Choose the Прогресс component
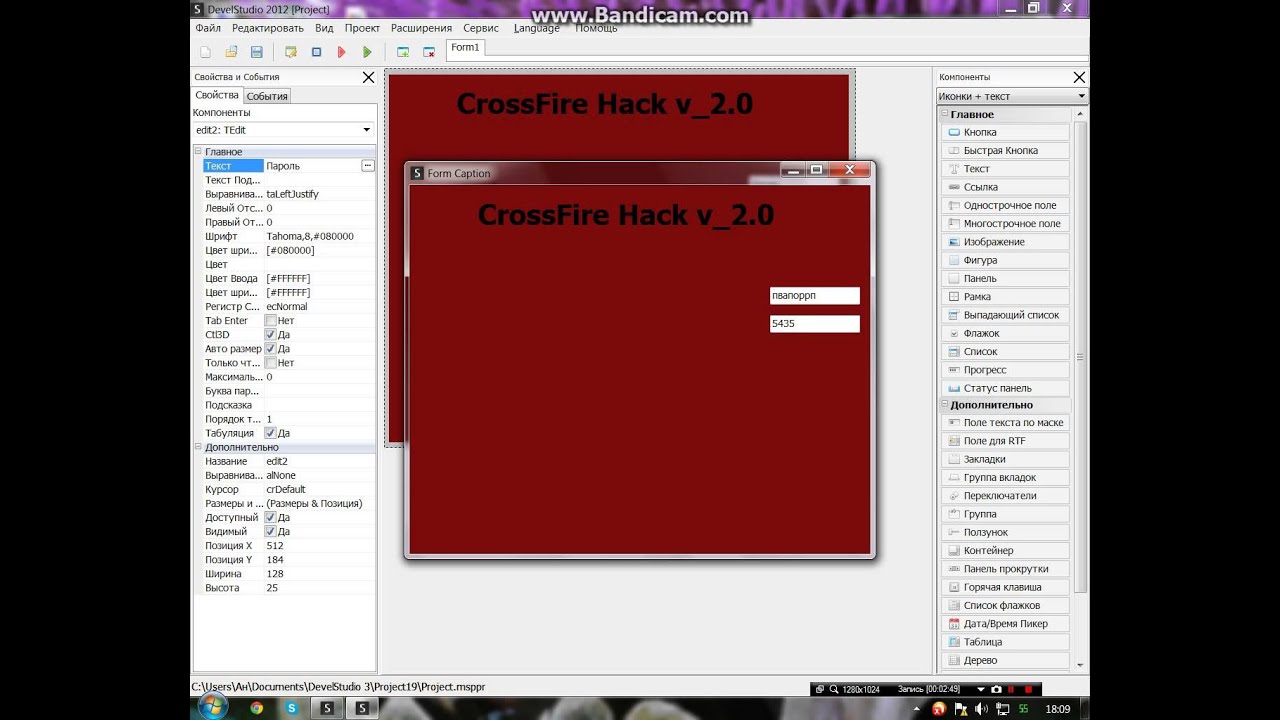 coord(1005,370)
